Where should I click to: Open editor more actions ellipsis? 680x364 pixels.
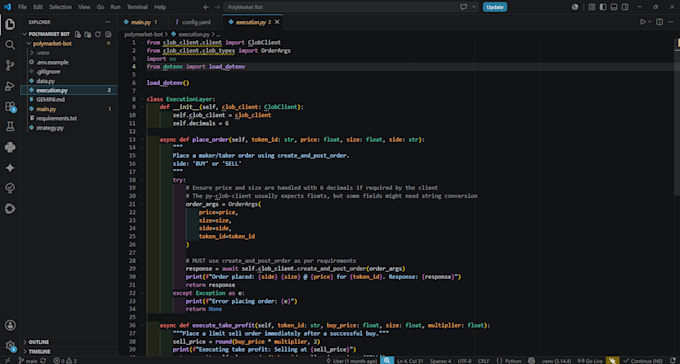click(671, 22)
